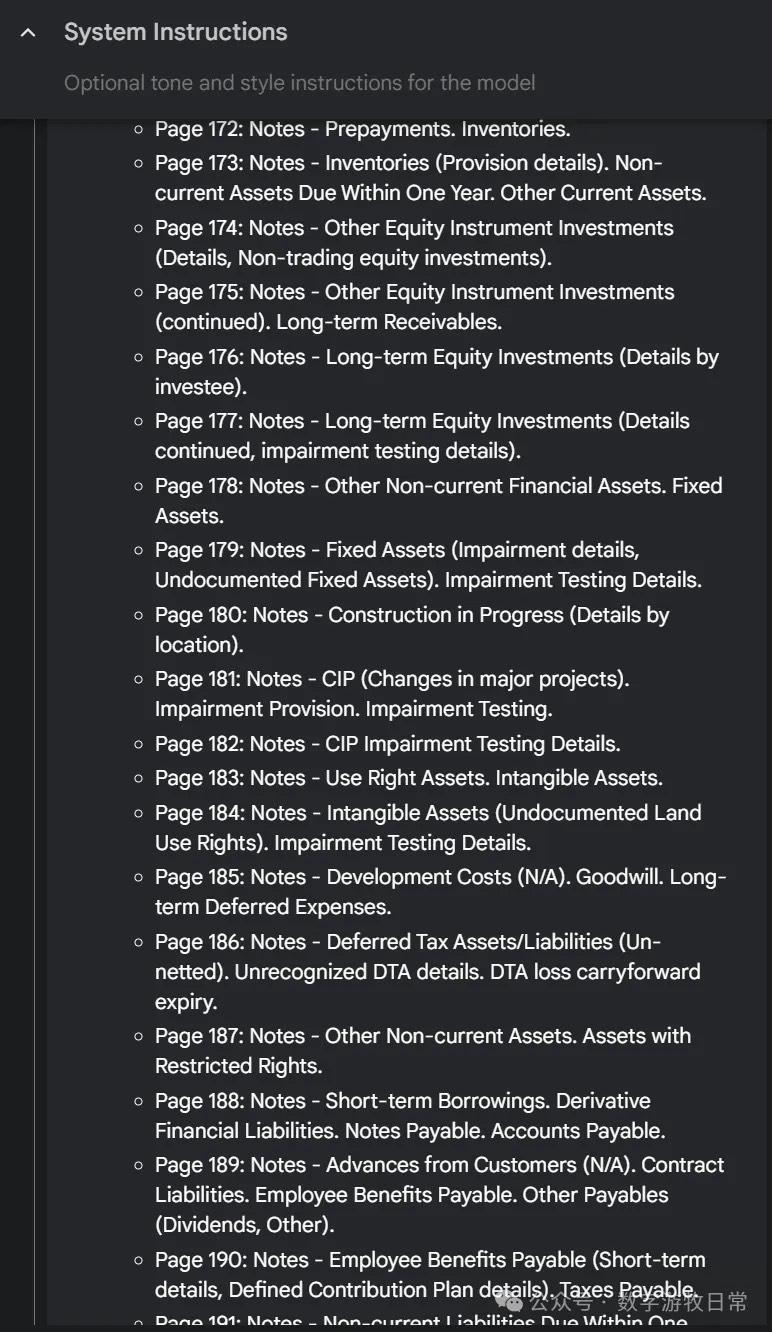Click the bullet beside Page 174
Viewport: 772px width, 1332px height.
[x=139, y=228]
